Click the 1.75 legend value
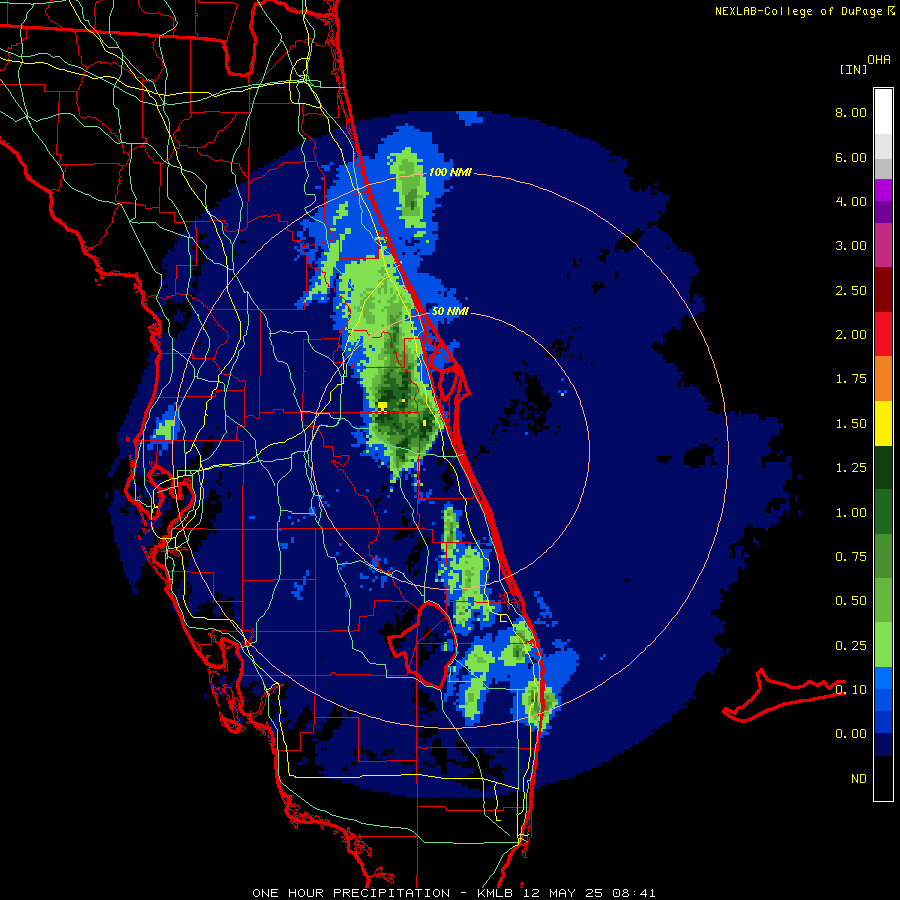Viewport: 900px width, 900px height. pyautogui.click(x=851, y=379)
